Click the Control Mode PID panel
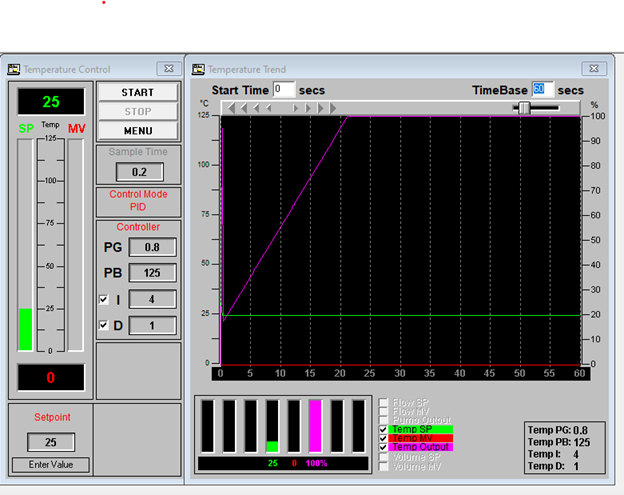The image size is (624, 495). coord(138,201)
